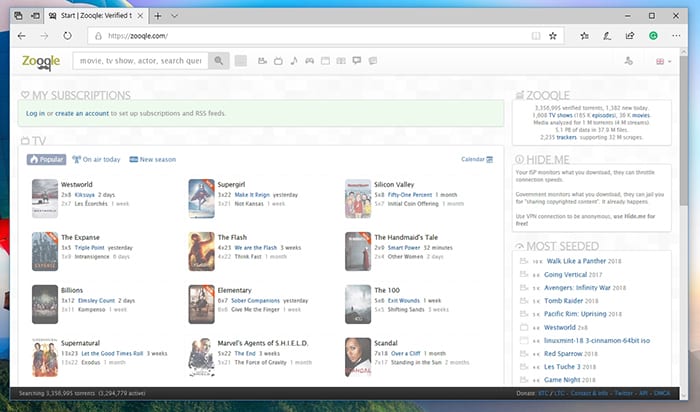700x412 pixels.
Task: Open the TV shows link in Zooqle stats
Action: point(560,115)
